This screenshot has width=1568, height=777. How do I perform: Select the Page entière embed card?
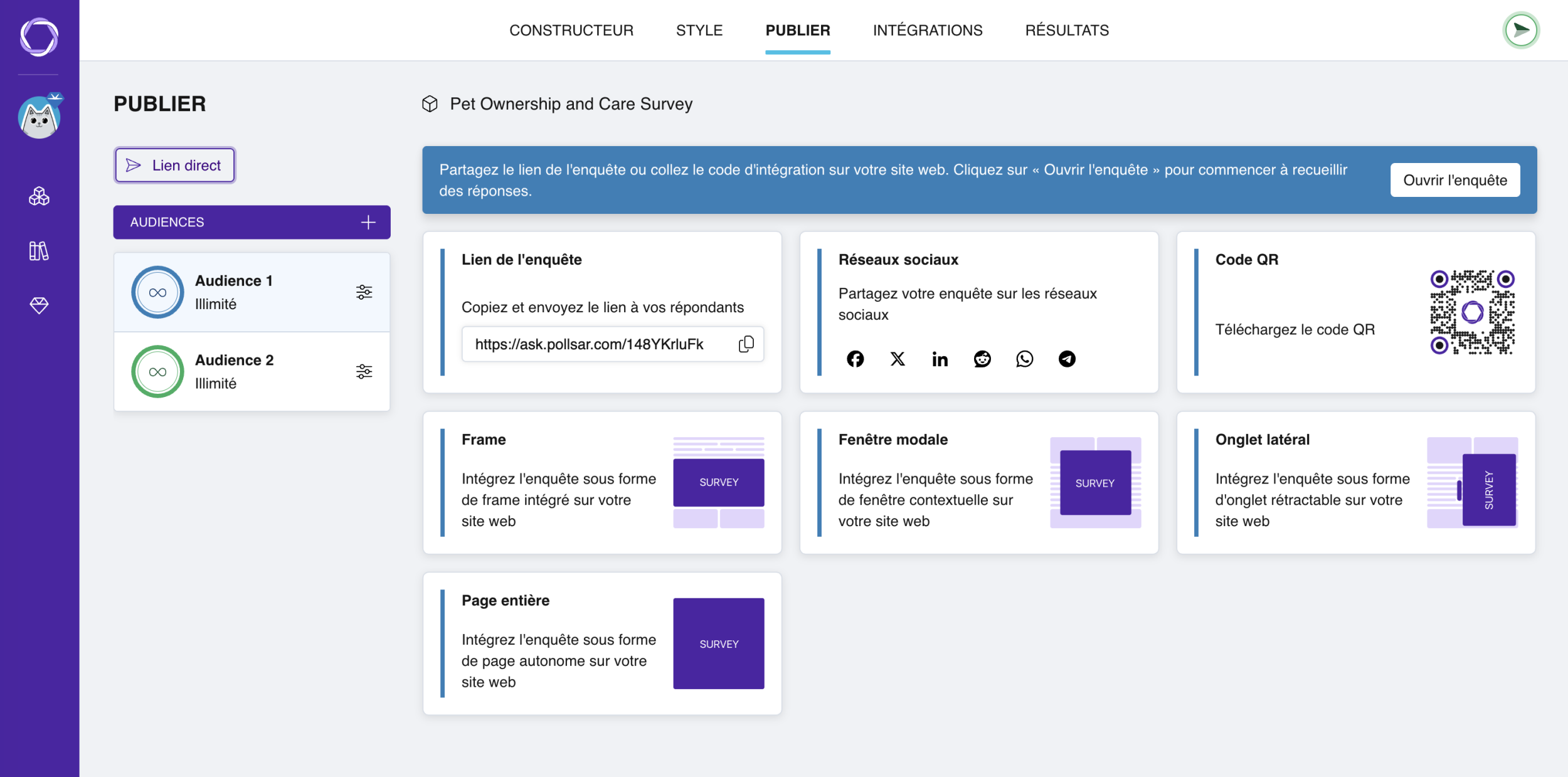tap(602, 643)
